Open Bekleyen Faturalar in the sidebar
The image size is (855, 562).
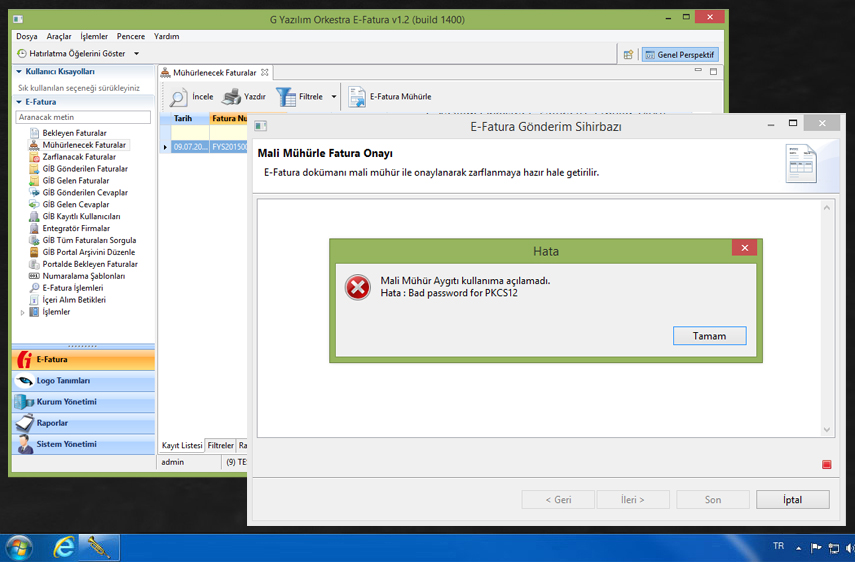click(75, 133)
